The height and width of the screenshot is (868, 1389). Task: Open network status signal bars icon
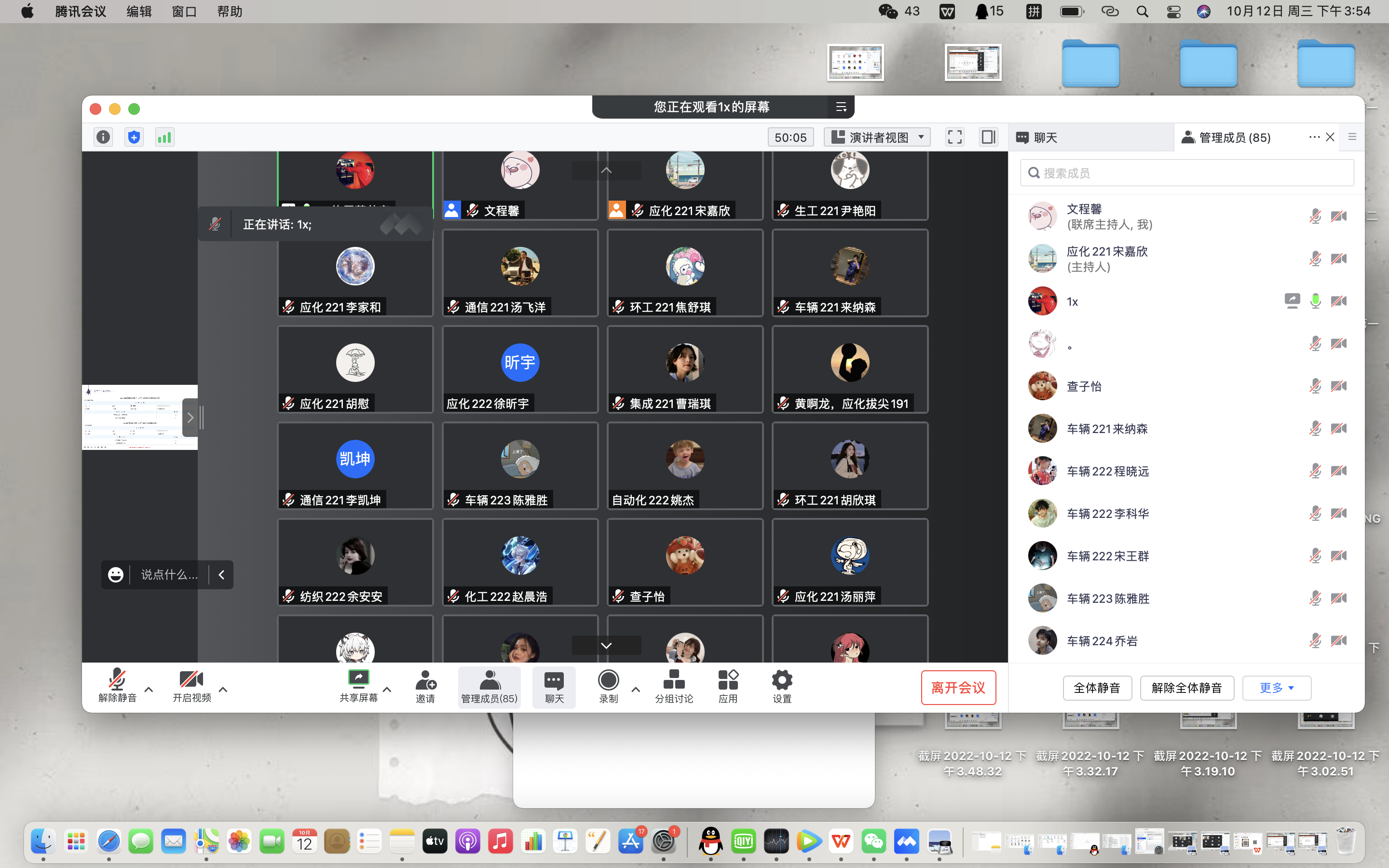165,137
